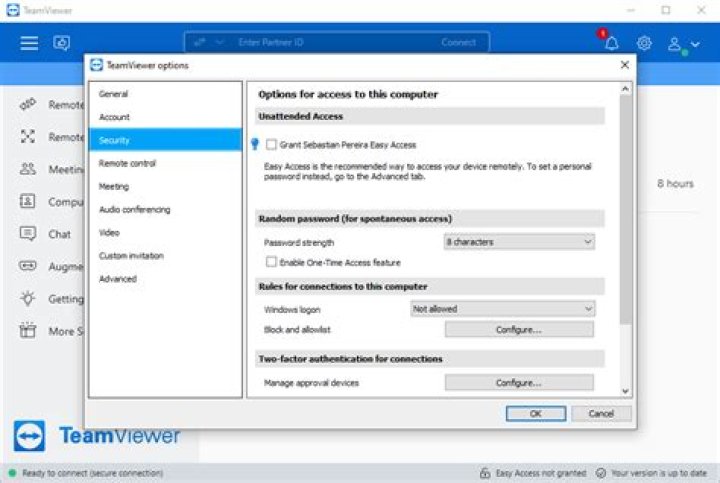Confirm the options with OK
The height and width of the screenshot is (483, 720).
536,413
